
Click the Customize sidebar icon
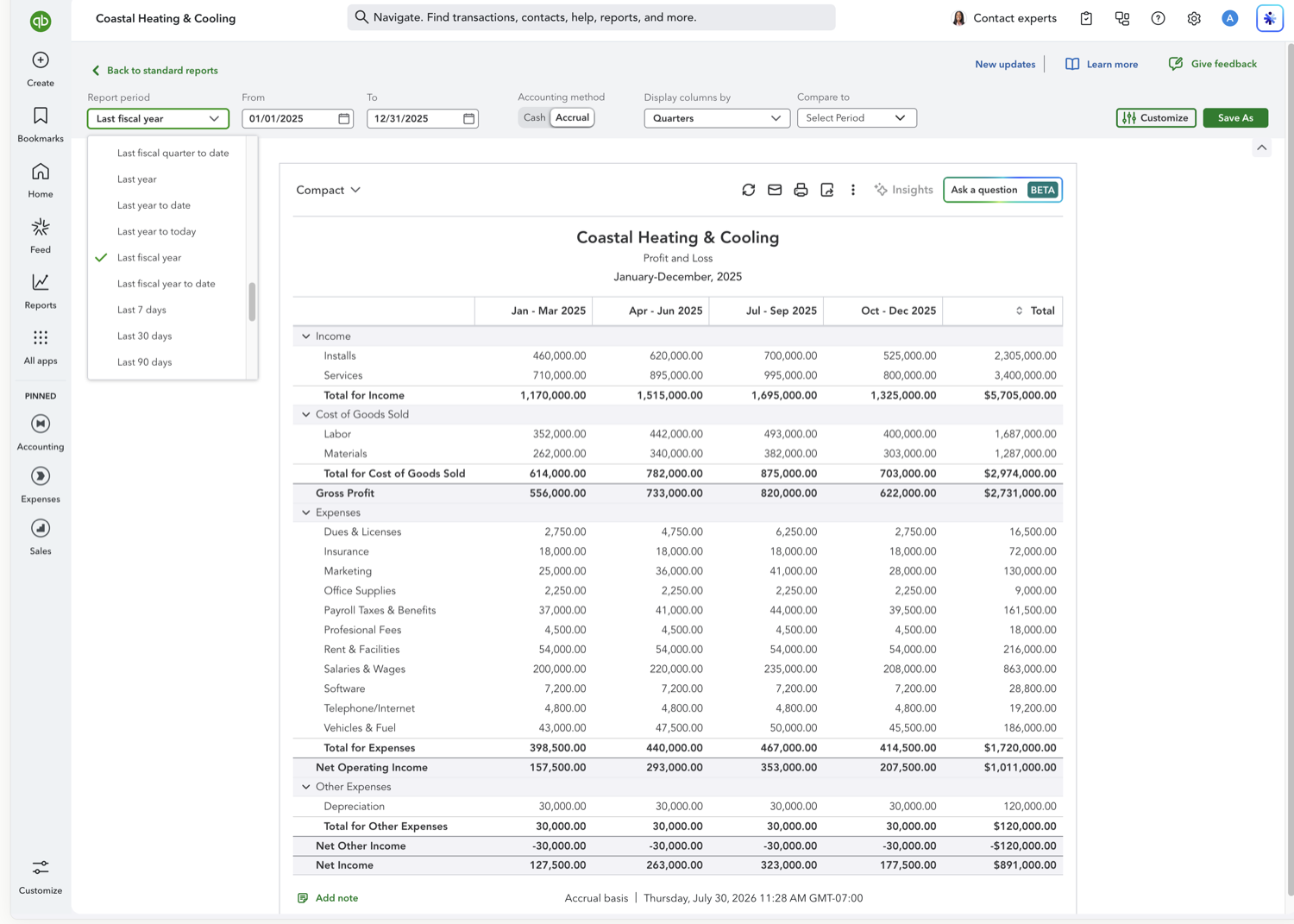(x=41, y=867)
